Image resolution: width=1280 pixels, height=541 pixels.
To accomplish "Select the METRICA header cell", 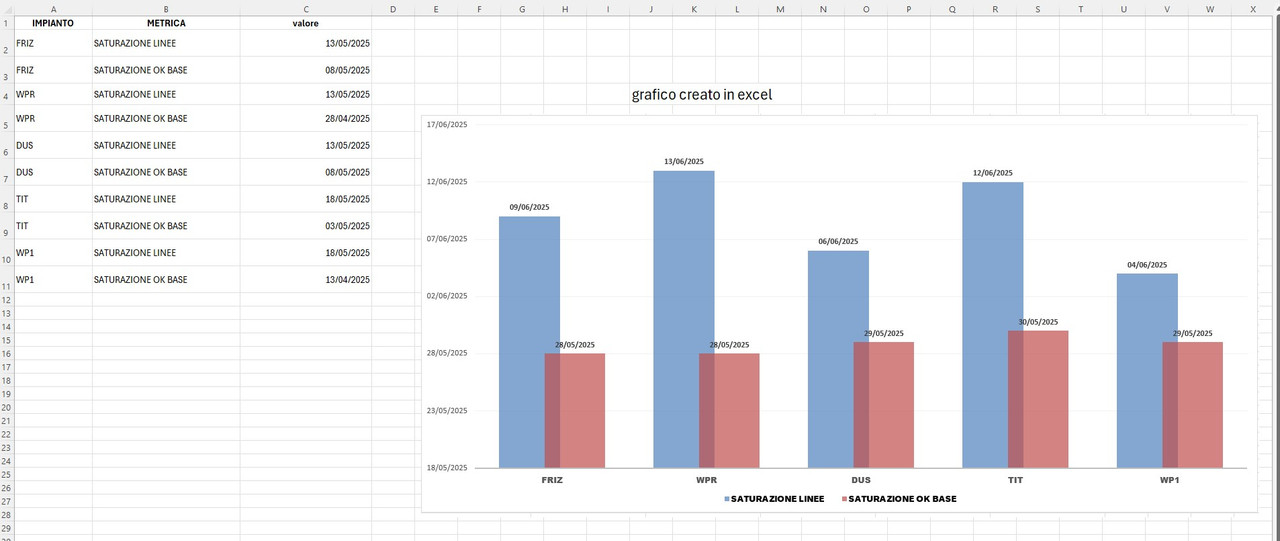I will (x=166, y=22).
